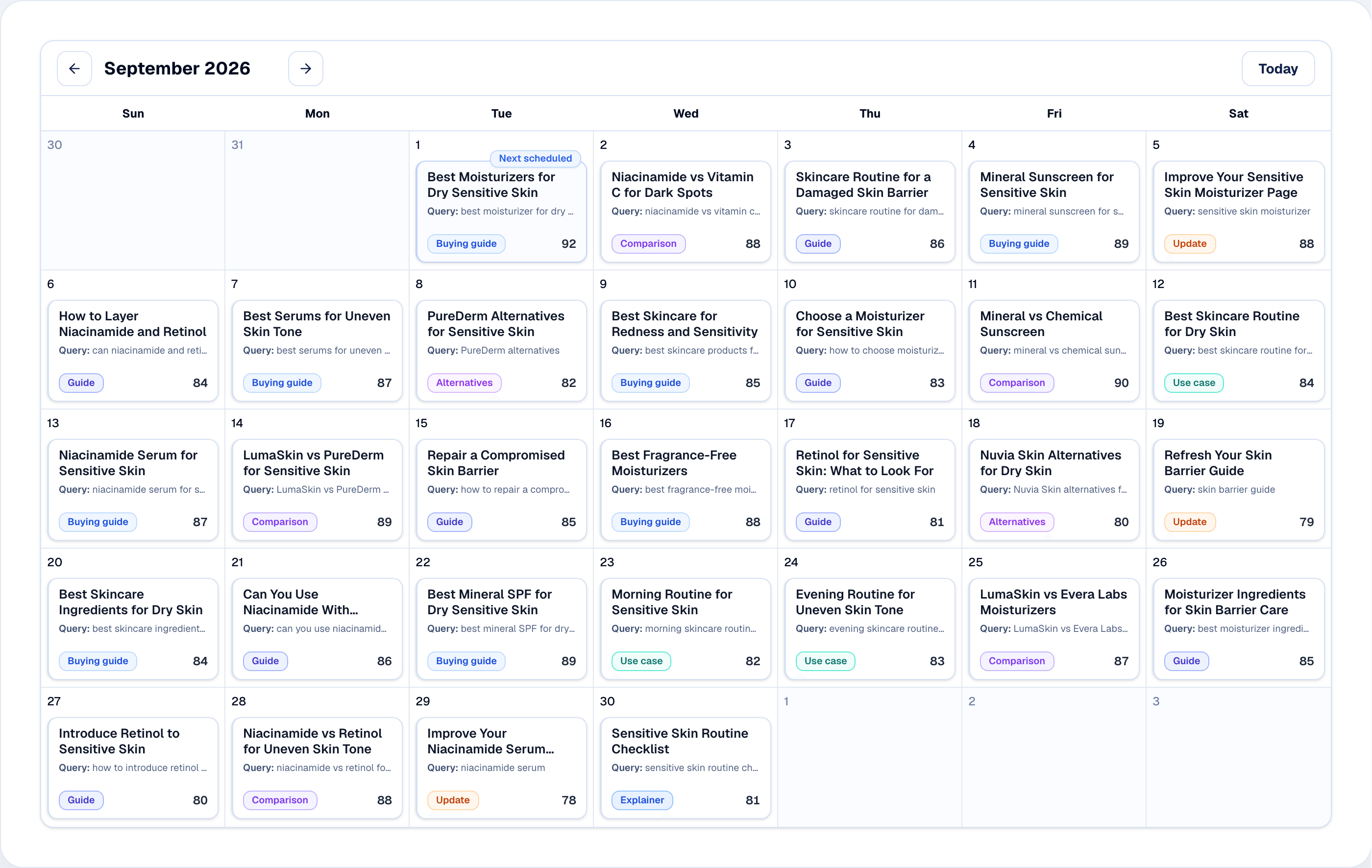1372x868 pixels.
Task: Click Use case tag on Evening Routine card
Action: tap(825, 661)
